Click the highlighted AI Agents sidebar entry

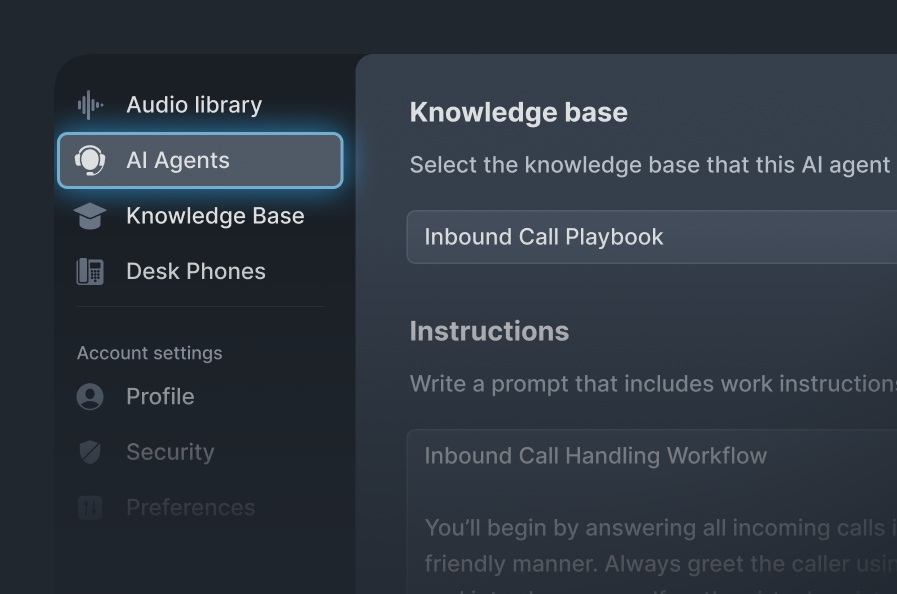coord(199,160)
